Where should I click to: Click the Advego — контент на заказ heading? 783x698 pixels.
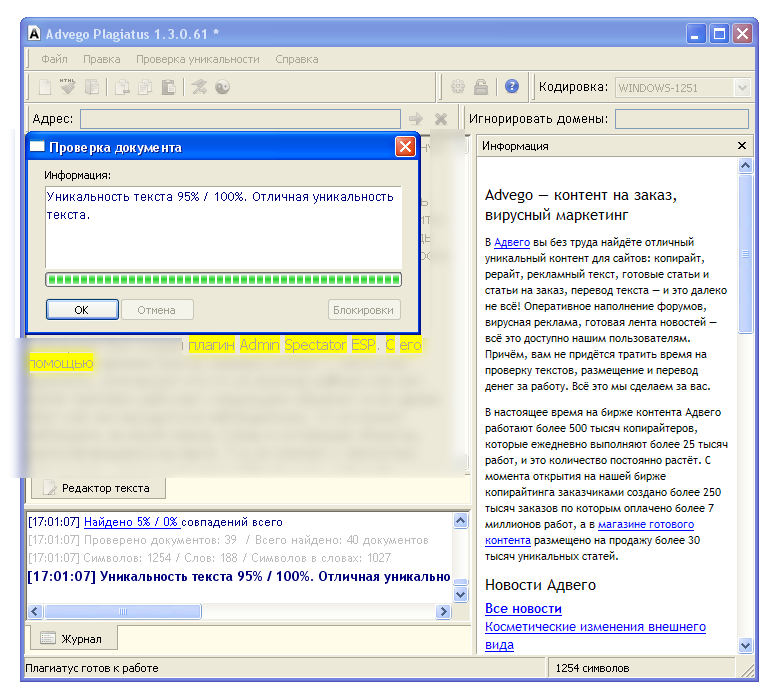[581, 205]
